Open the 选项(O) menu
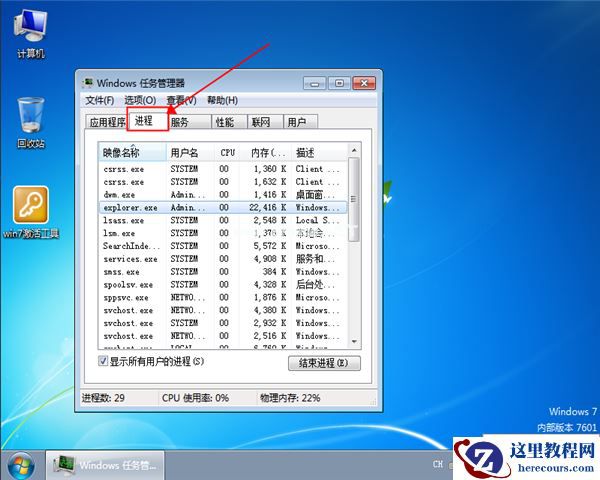The image size is (600, 480). [x=140, y=100]
